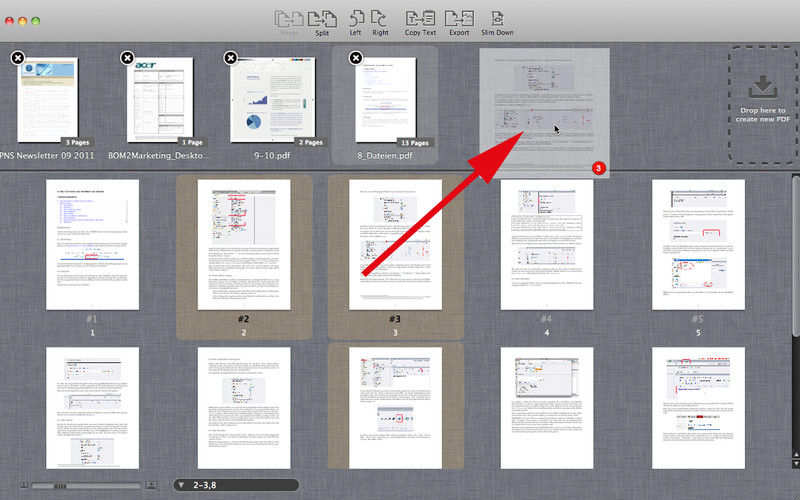Click the label PNS Newsletter 09 2011
Image resolution: width=800 pixels, height=500 pixels.
click(x=47, y=155)
